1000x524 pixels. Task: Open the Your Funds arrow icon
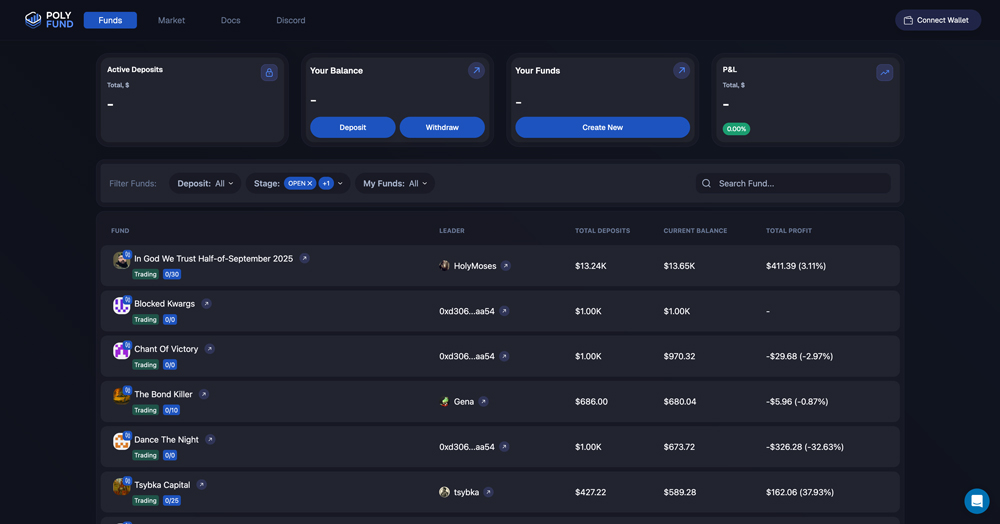coord(681,71)
